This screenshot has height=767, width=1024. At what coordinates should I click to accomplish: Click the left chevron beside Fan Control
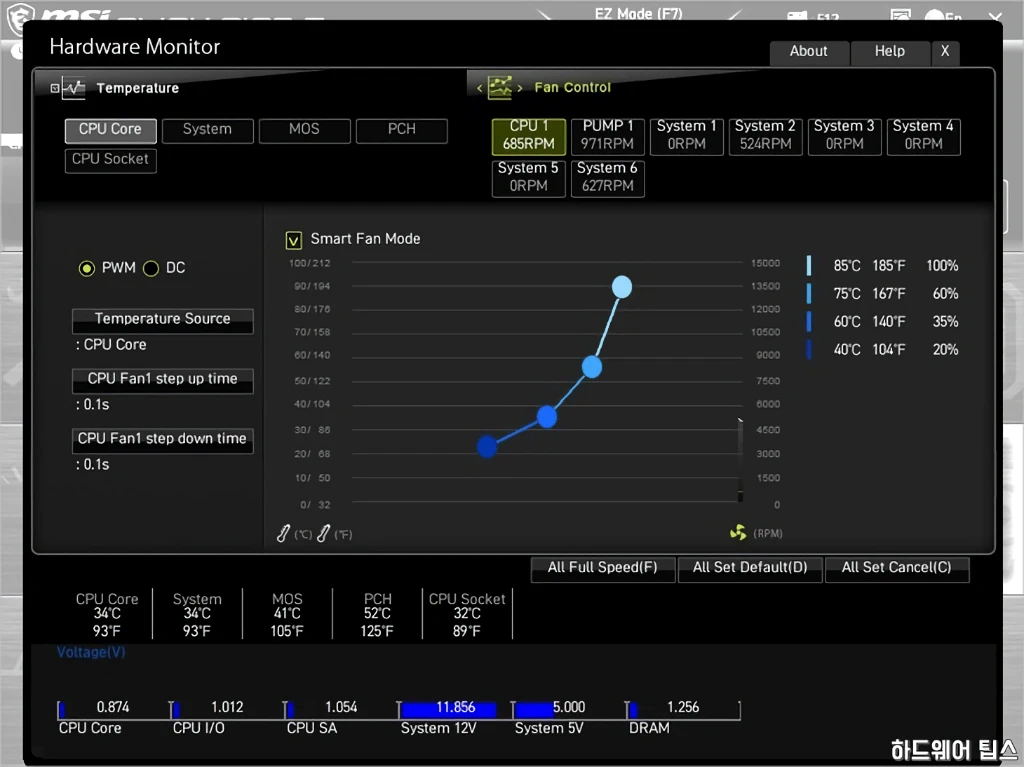click(479, 88)
